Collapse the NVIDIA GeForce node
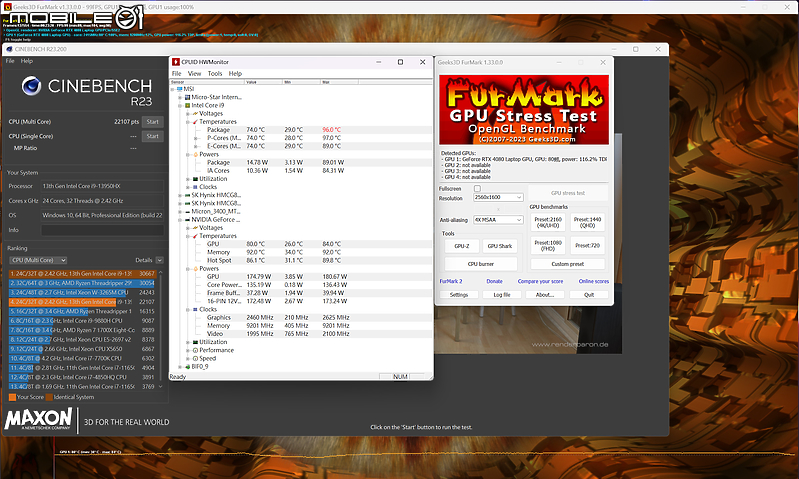The height and width of the screenshot is (479, 799). coord(180,220)
